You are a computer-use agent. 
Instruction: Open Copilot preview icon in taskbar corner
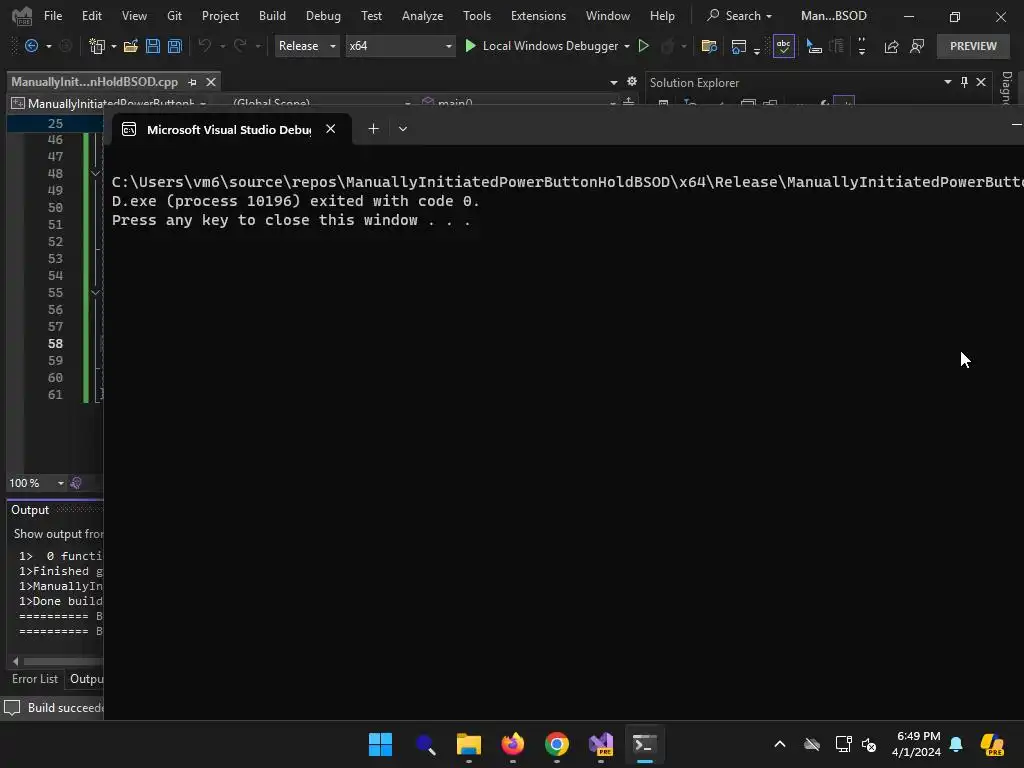click(992, 744)
